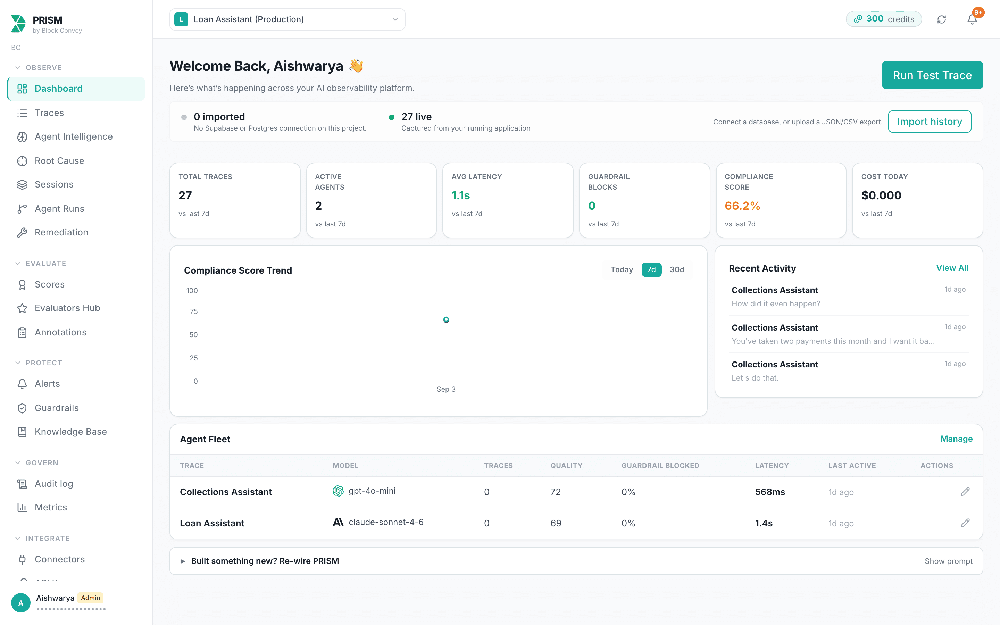Click the Sessions layers icon

point(22,184)
